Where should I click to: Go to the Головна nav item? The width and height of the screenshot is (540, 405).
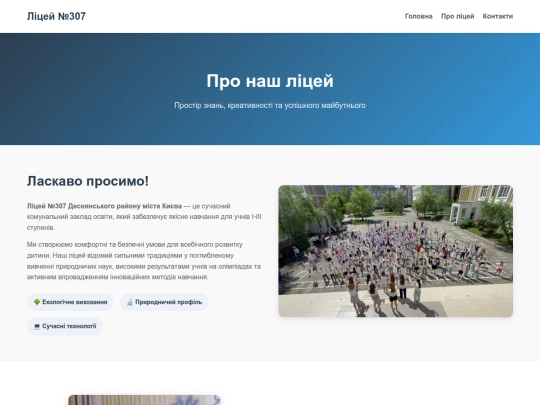(418, 16)
